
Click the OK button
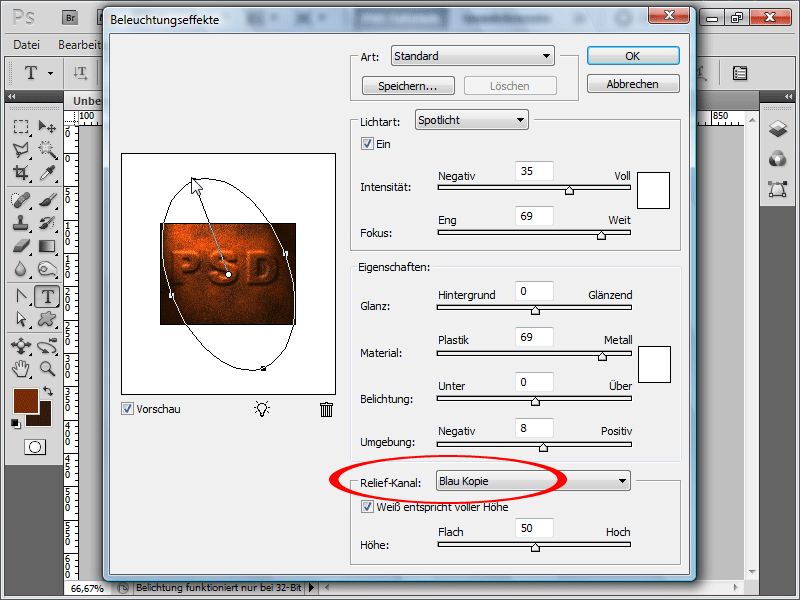point(633,56)
